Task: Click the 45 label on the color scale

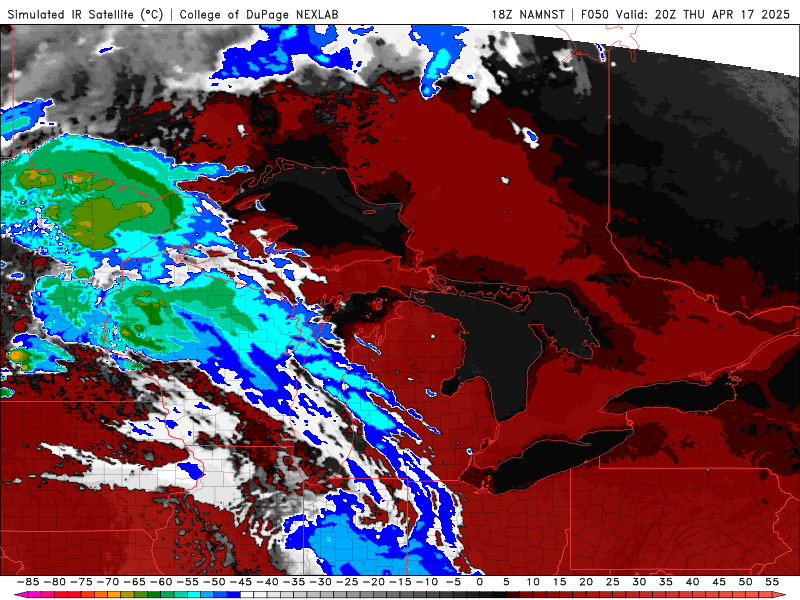Action: pos(719,582)
